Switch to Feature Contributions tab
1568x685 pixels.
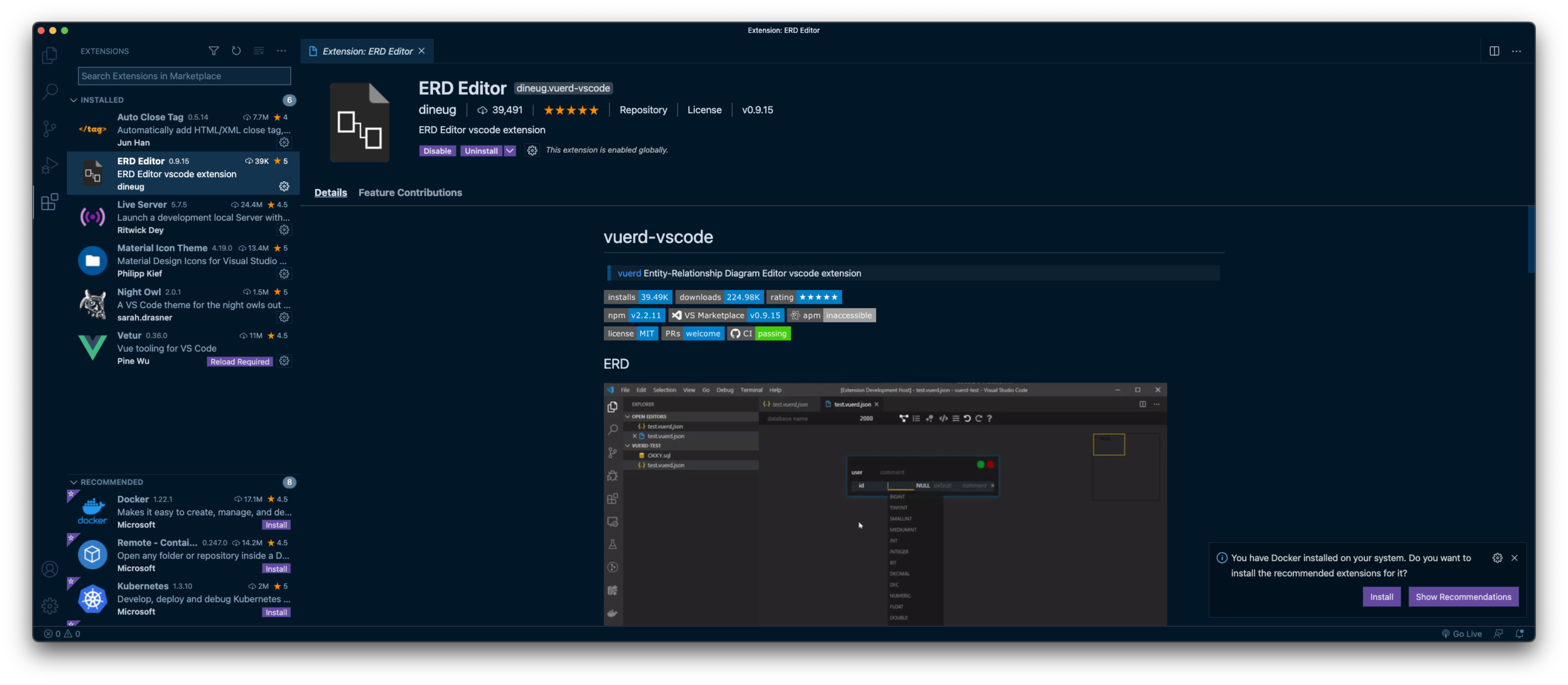[410, 193]
